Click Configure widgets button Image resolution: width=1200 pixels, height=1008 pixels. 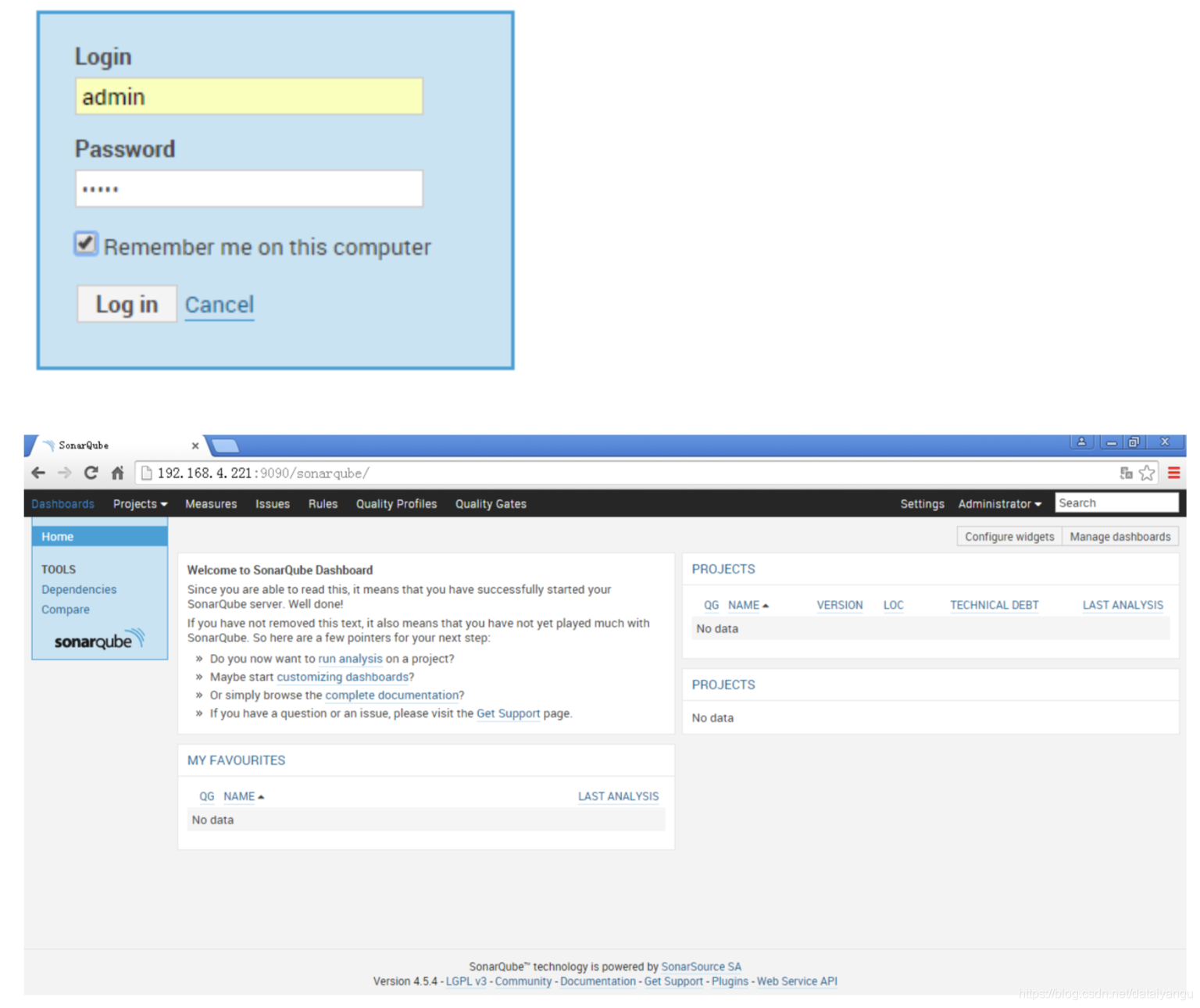(1009, 537)
